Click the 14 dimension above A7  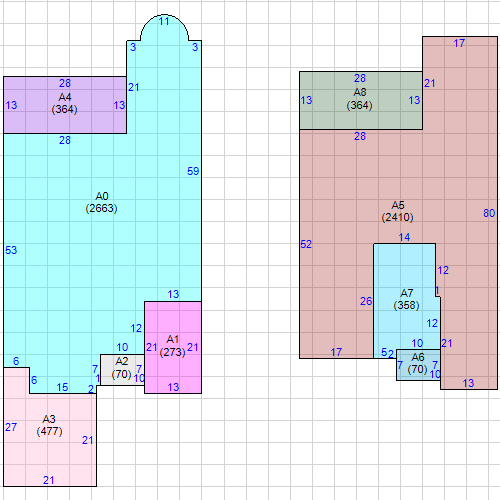tap(404, 237)
